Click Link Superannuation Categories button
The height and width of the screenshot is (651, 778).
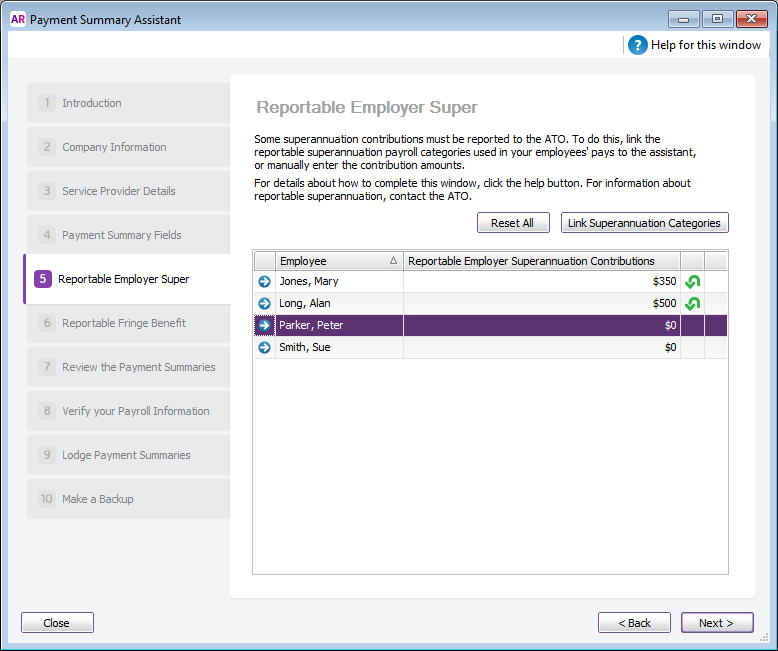pyautogui.click(x=644, y=223)
